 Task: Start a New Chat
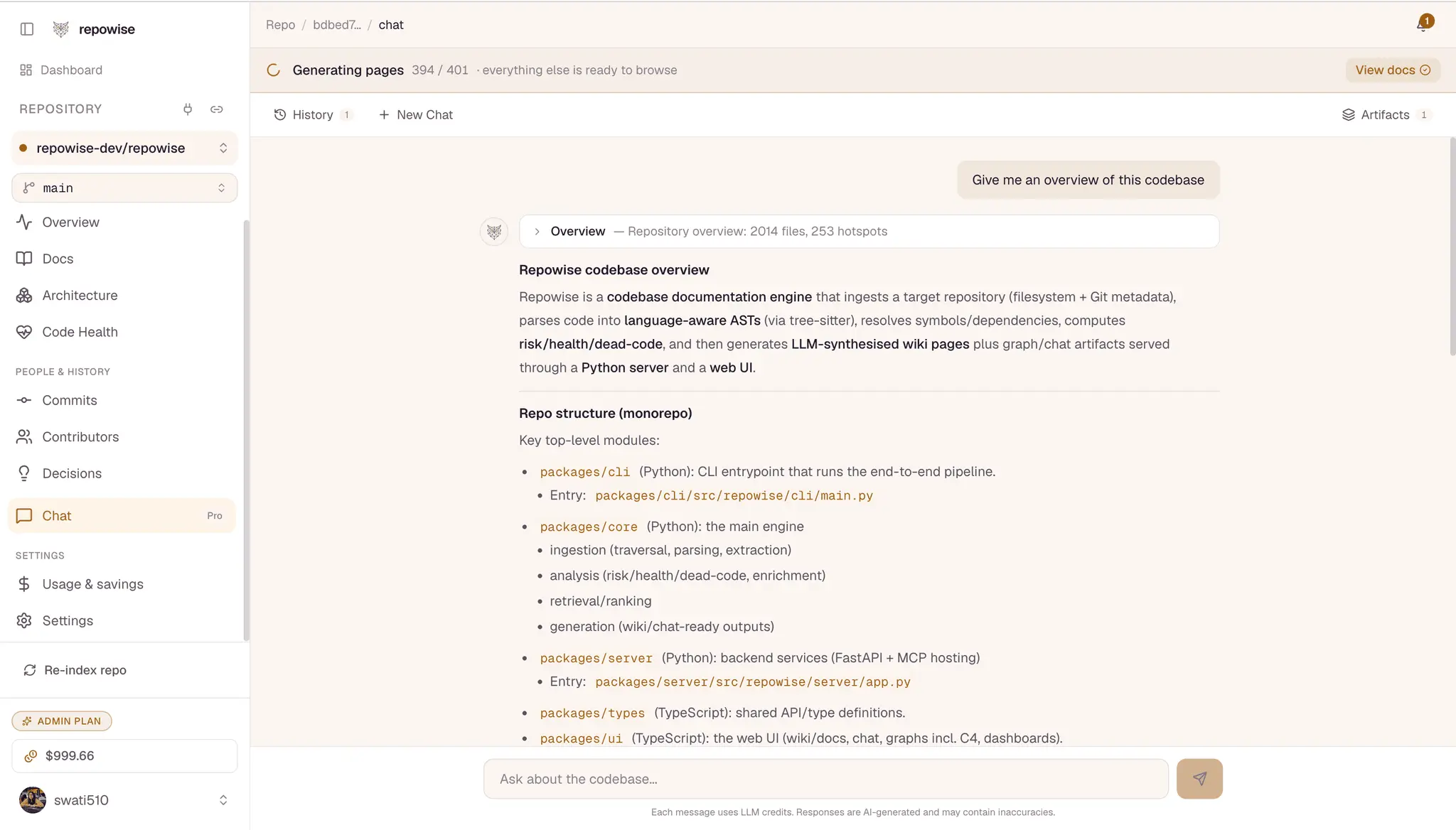tap(416, 115)
